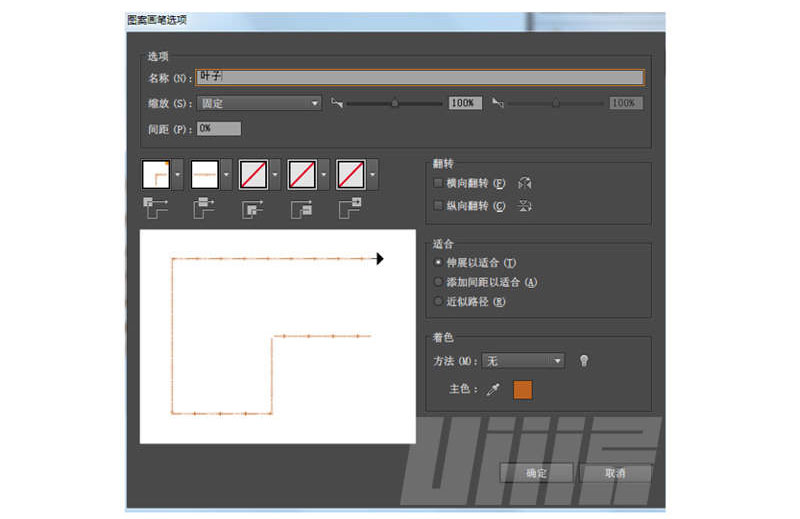Select 近似路径 radio option

coord(438,302)
